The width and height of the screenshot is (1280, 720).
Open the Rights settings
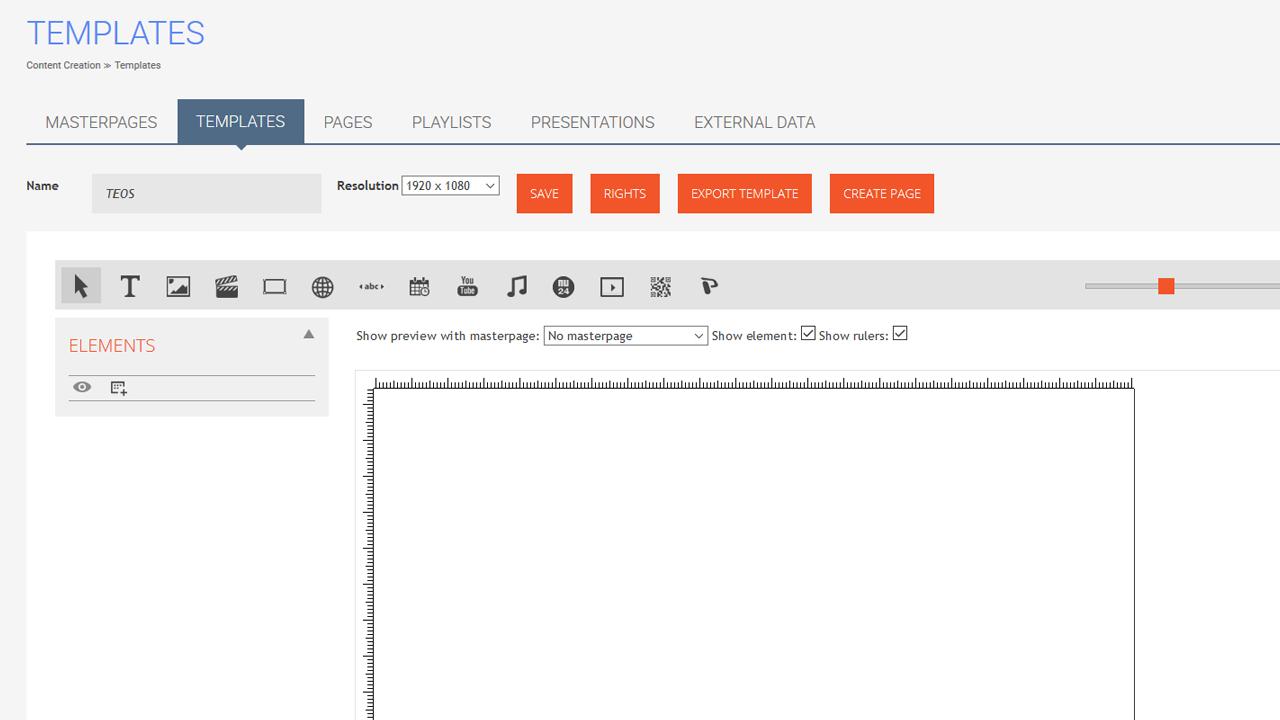click(625, 194)
